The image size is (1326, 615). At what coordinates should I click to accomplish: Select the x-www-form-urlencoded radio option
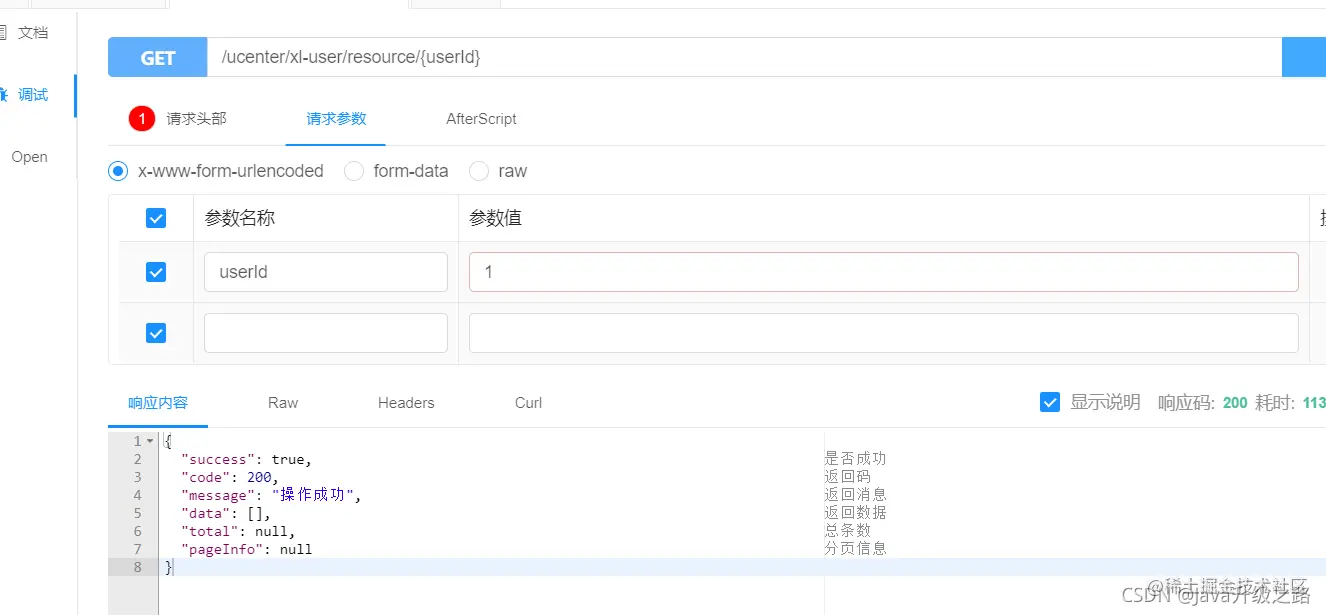point(118,171)
